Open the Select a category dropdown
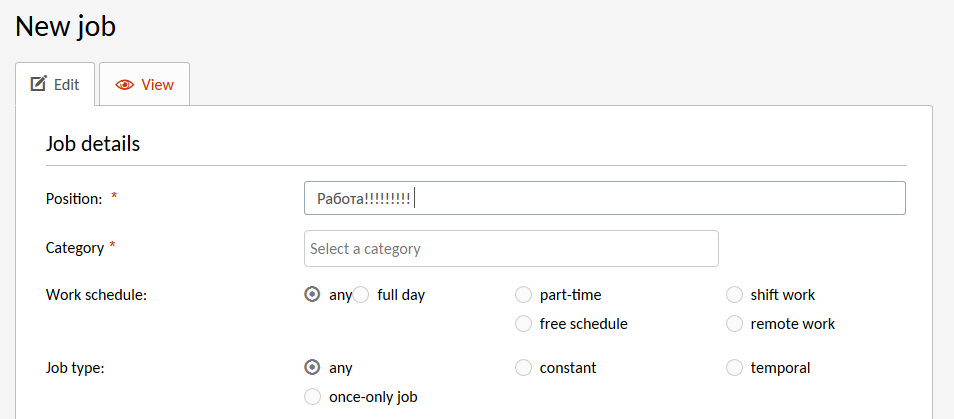Viewport: 954px width, 419px height. click(511, 249)
